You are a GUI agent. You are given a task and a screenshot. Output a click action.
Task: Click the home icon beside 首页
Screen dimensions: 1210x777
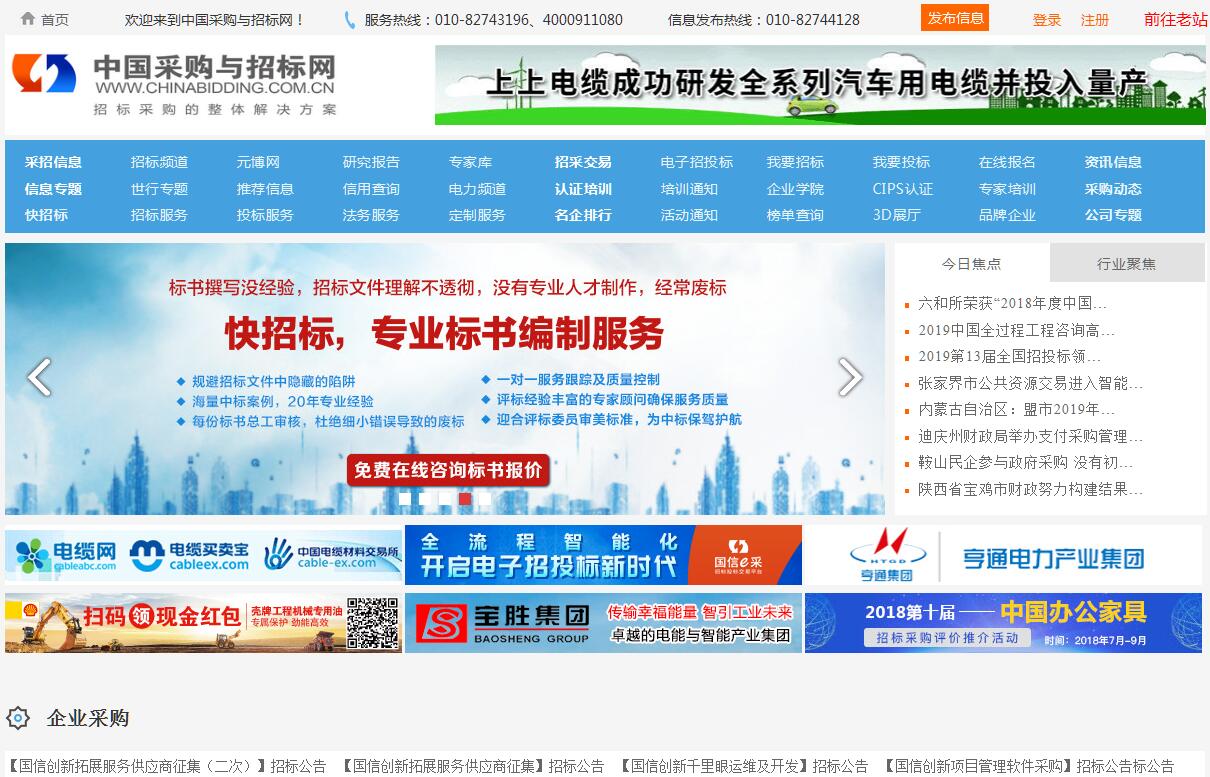[x=28, y=19]
